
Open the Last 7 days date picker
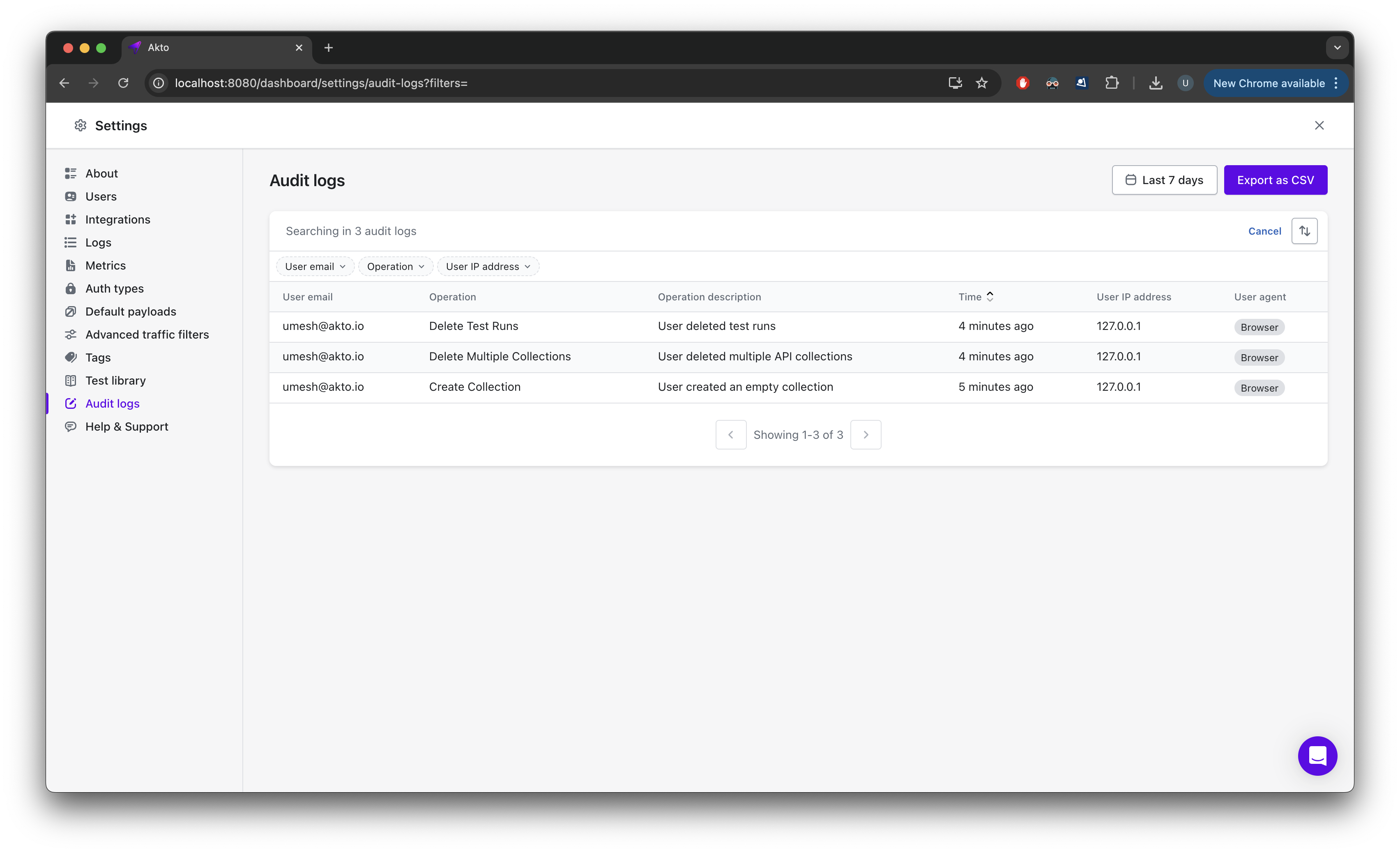1164,180
